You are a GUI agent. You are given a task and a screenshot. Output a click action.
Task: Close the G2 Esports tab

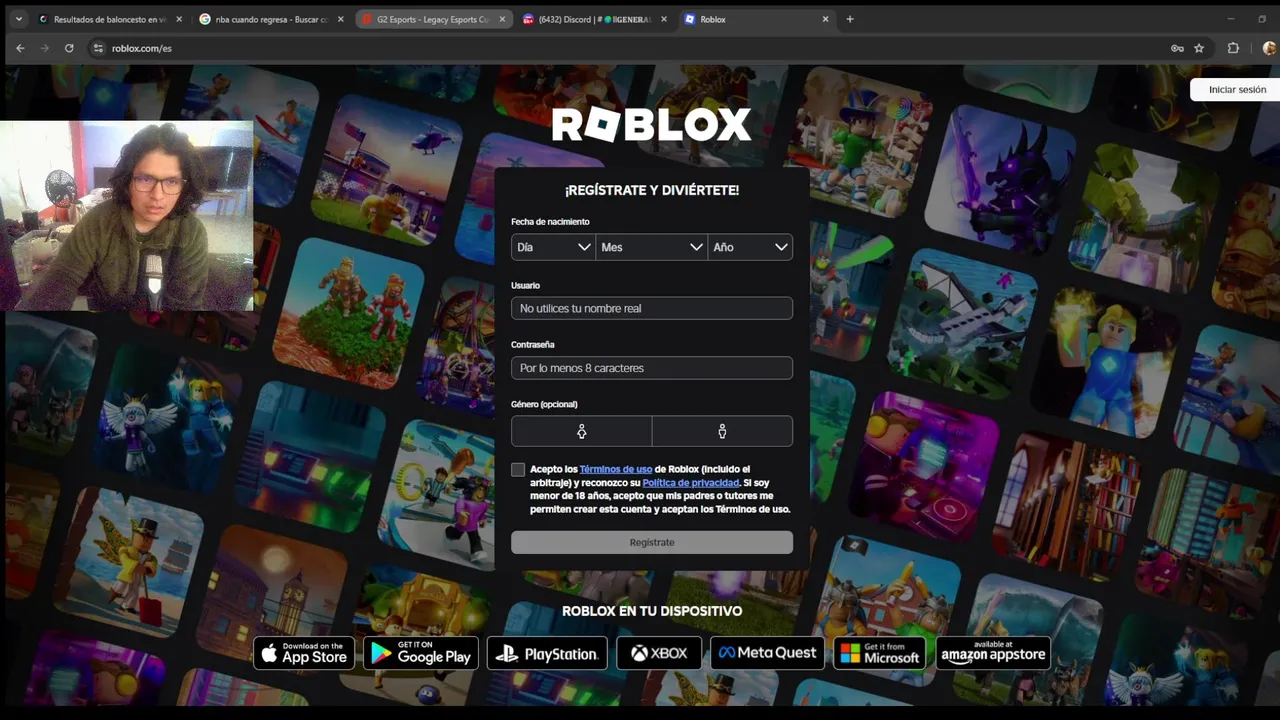[x=502, y=19]
